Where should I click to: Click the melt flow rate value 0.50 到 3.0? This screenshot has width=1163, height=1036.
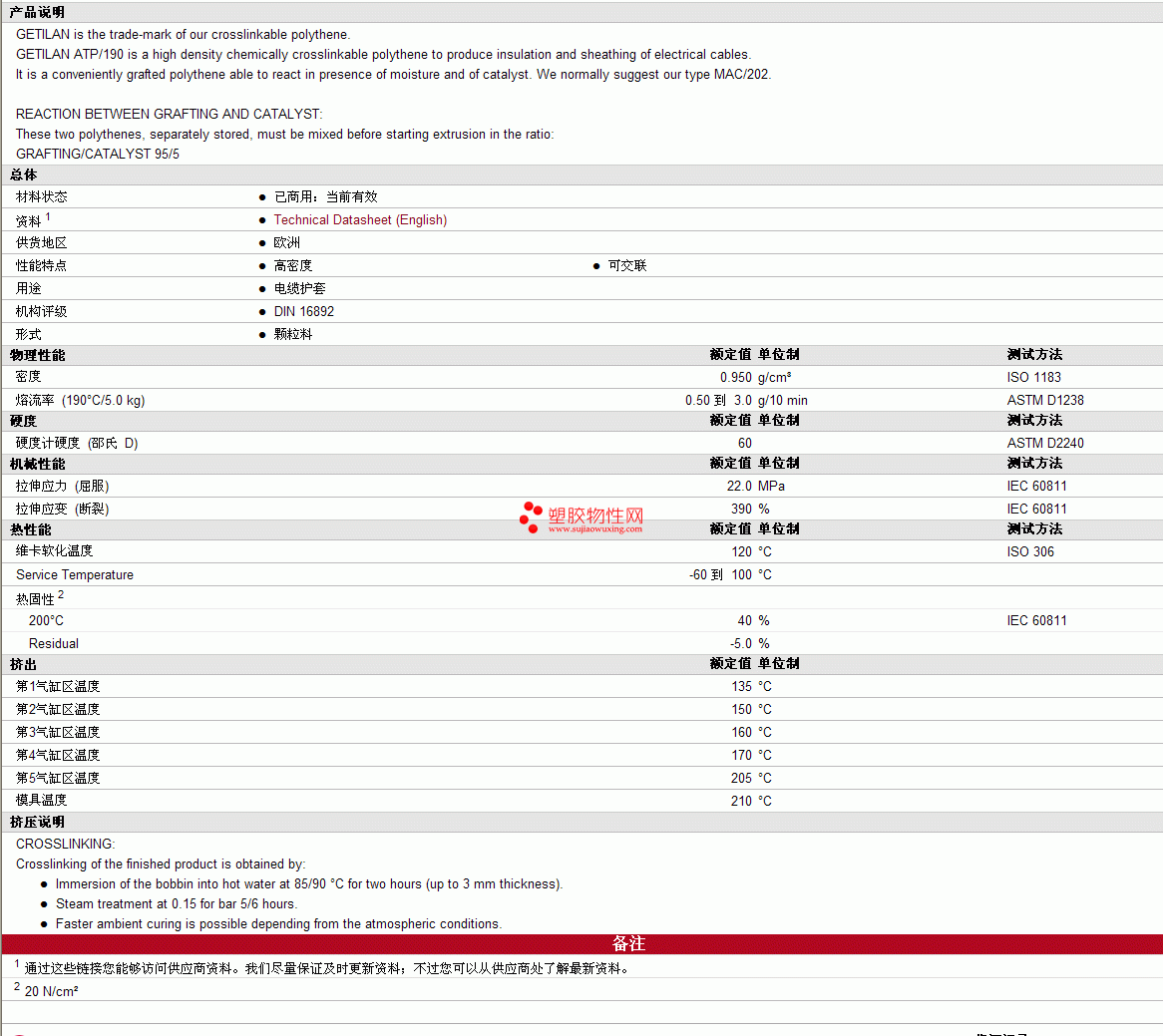[718, 401]
